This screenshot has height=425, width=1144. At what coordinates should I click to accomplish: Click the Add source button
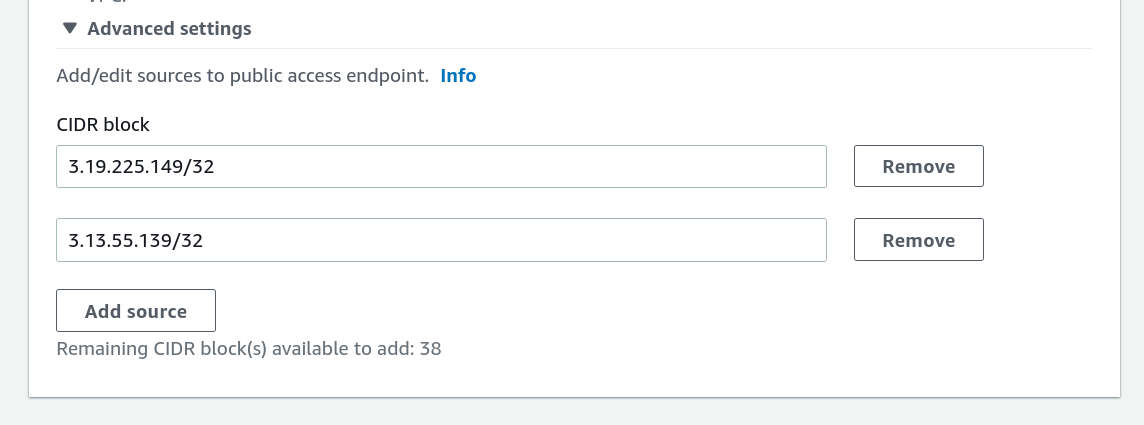click(x=136, y=311)
